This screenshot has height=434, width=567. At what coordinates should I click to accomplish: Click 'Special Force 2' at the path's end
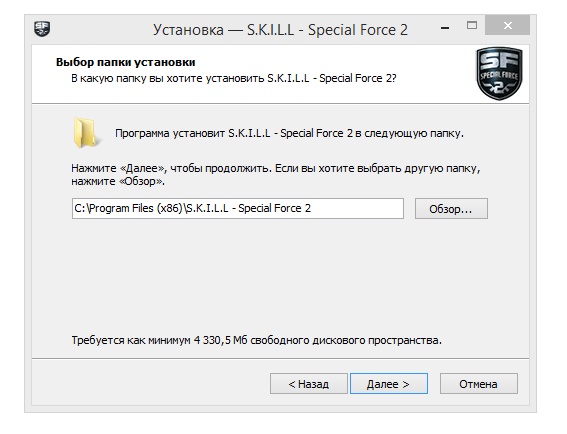(x=274, y=208)
